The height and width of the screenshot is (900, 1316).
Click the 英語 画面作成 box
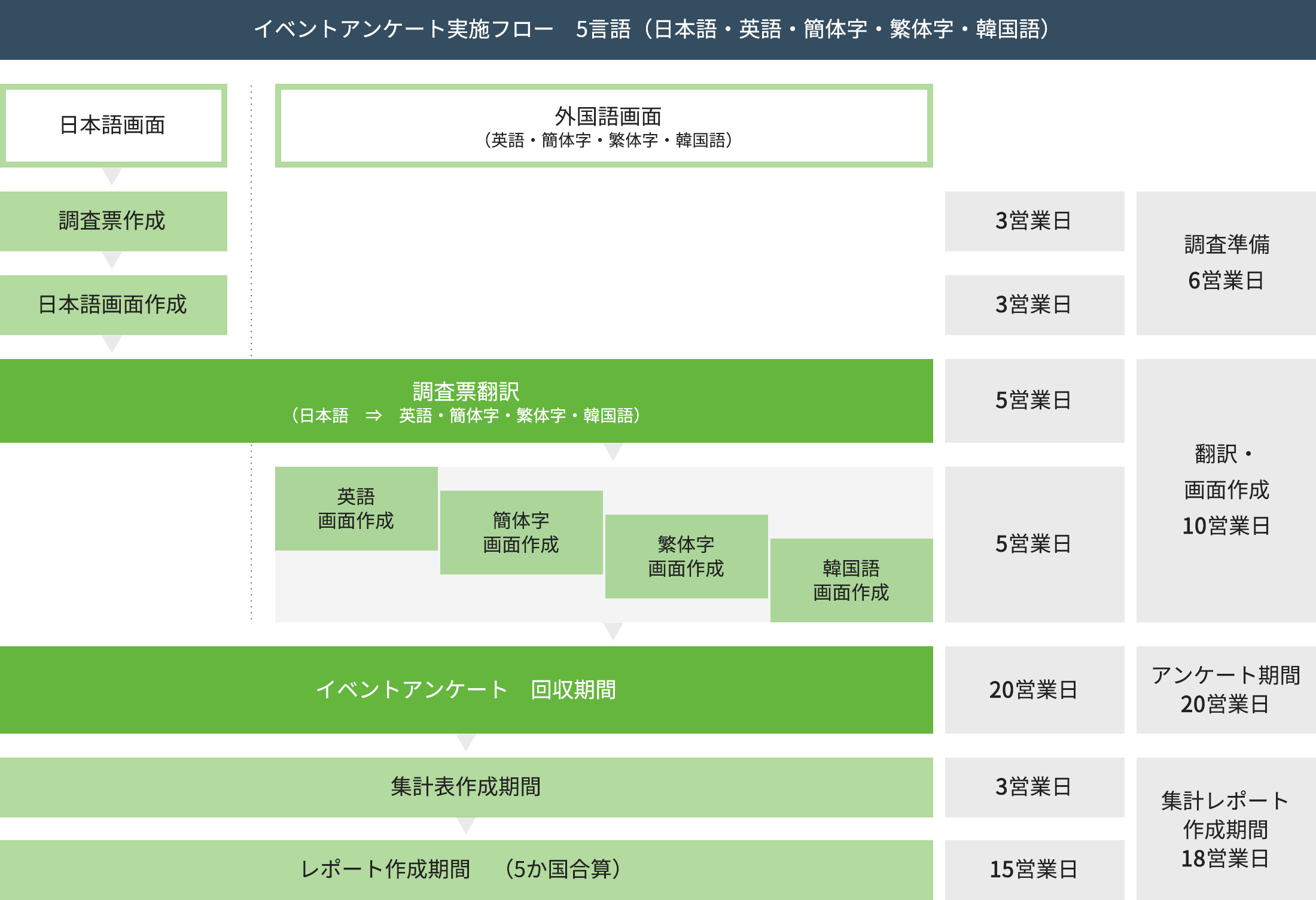[x=356, y=508]
